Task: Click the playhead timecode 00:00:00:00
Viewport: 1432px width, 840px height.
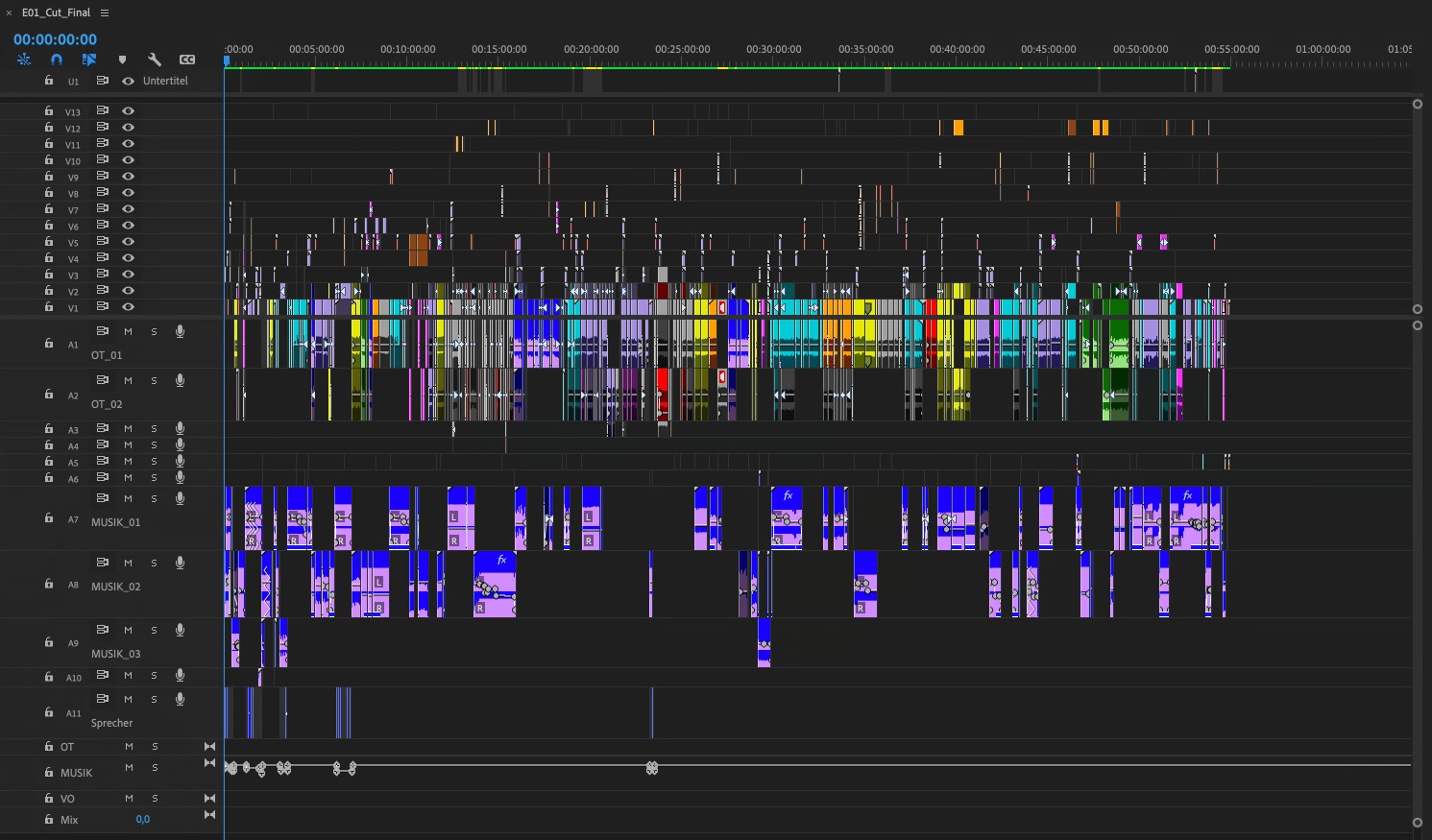Action: 55,39
